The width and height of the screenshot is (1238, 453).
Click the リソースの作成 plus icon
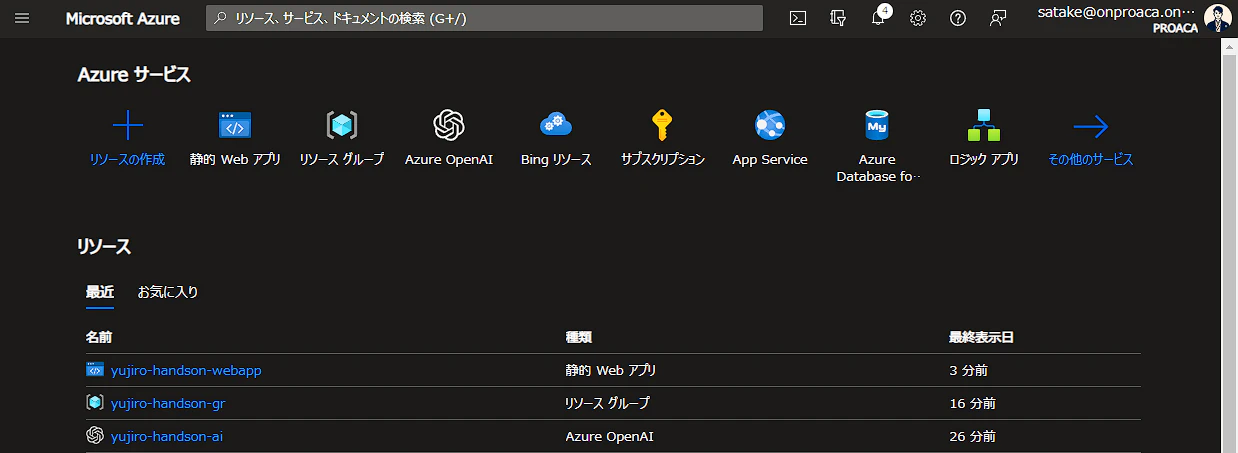click(x=127, y=125)
